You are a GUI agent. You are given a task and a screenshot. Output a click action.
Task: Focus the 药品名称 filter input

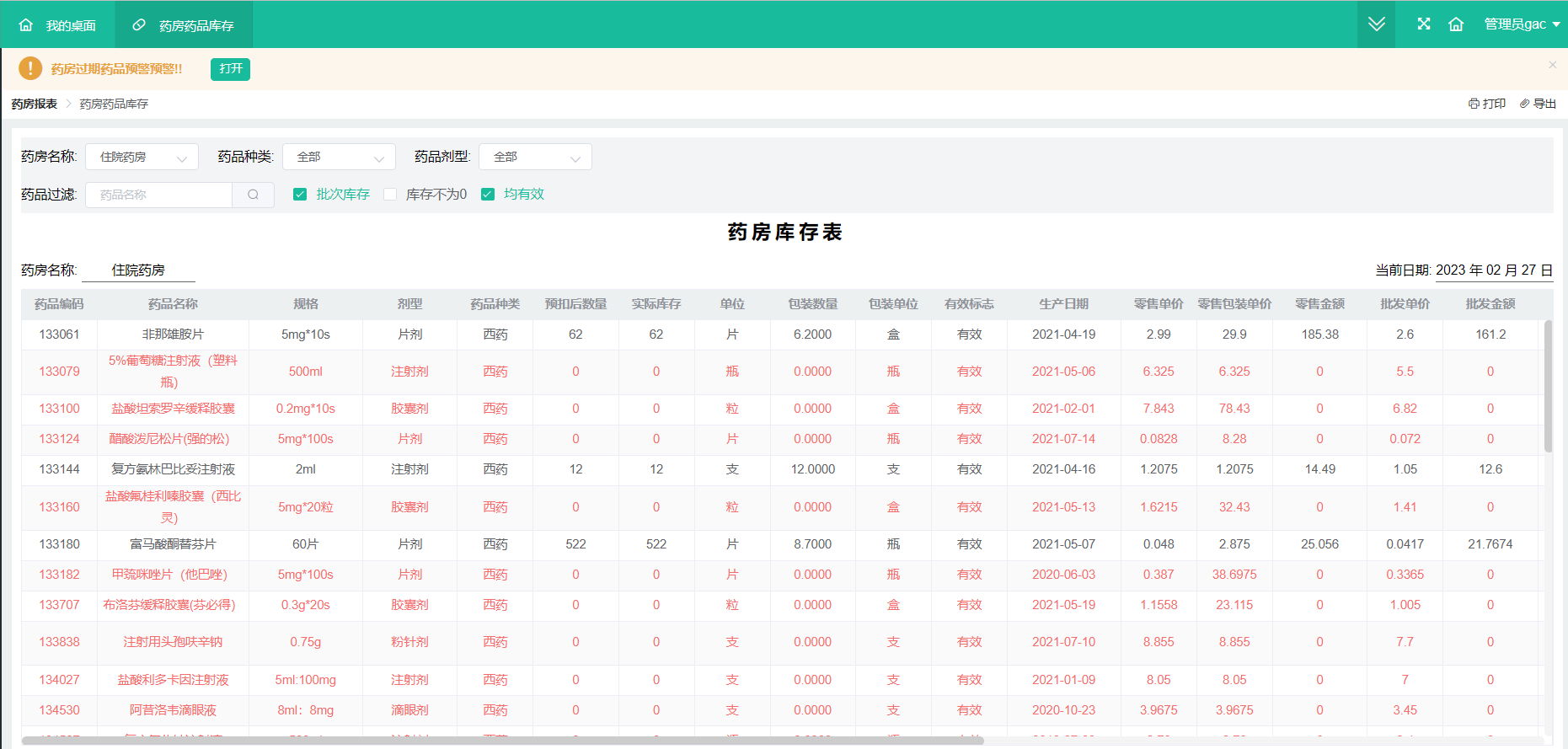[x=158, y=195]
